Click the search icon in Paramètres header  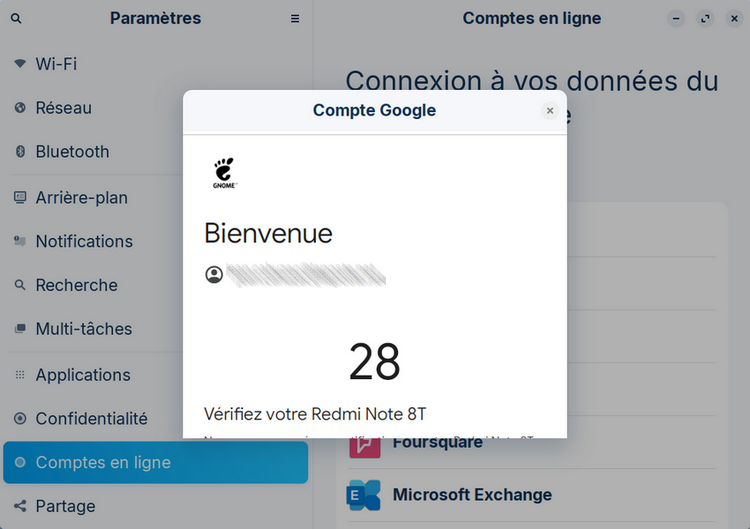coord(16,18)
